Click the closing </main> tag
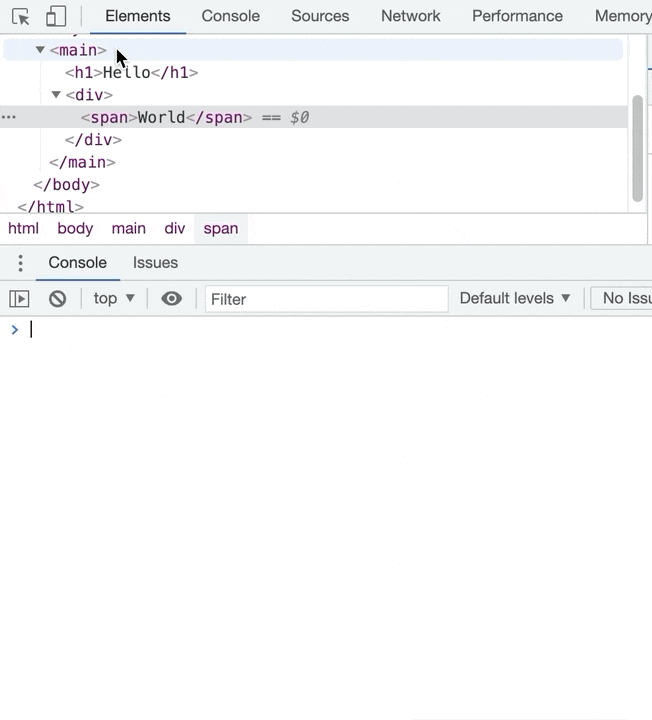This screenshot has width=652, height=720. click(82, 162)
